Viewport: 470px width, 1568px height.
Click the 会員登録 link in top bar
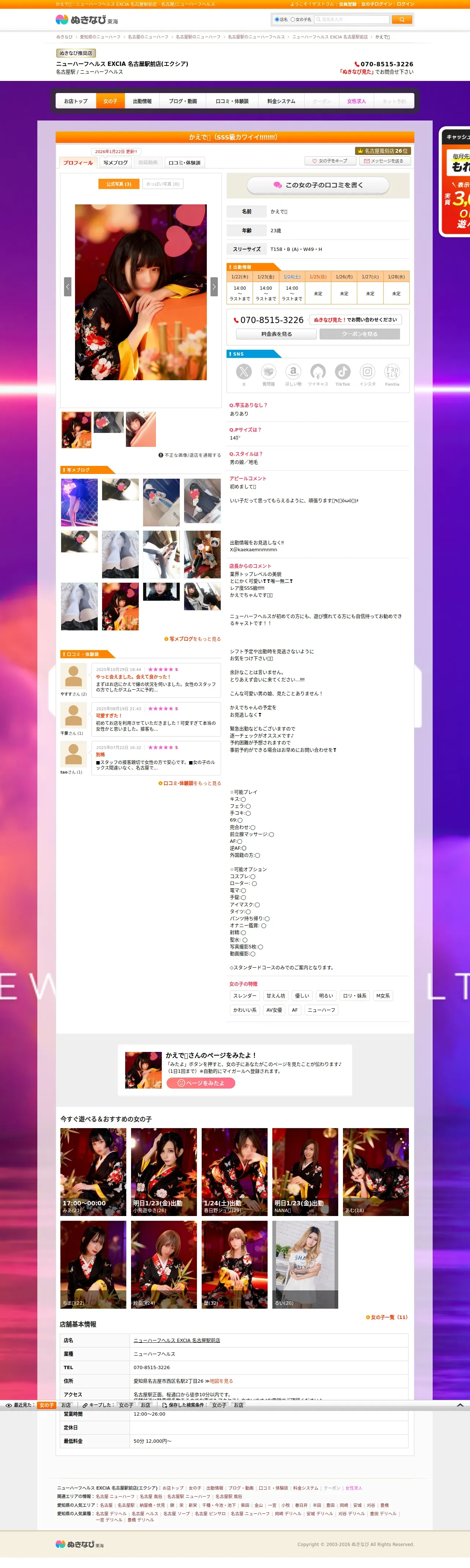[x=348, y=4]
